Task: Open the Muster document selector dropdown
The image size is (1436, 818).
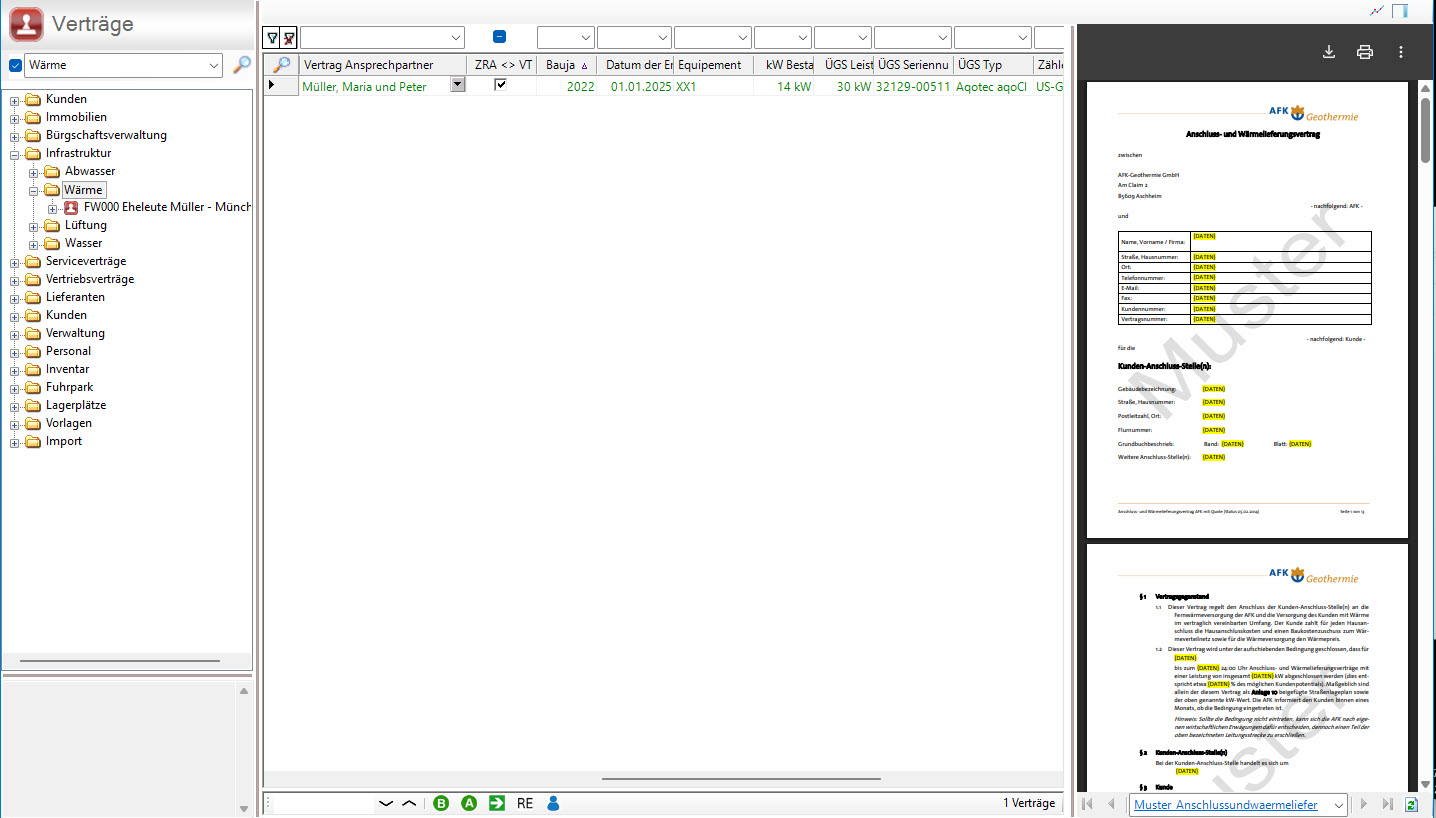Action: coord(1338,804)
